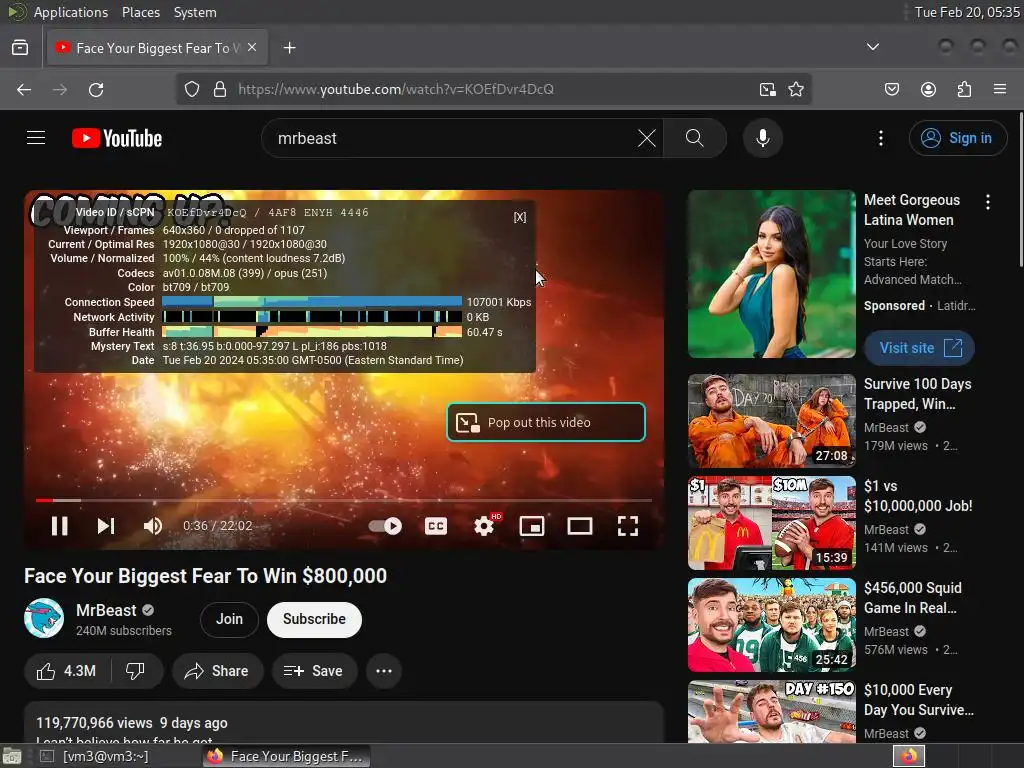Screen dimensions: 1024x768
Task: Reload the current page
Action: click(x=96, y=89)
